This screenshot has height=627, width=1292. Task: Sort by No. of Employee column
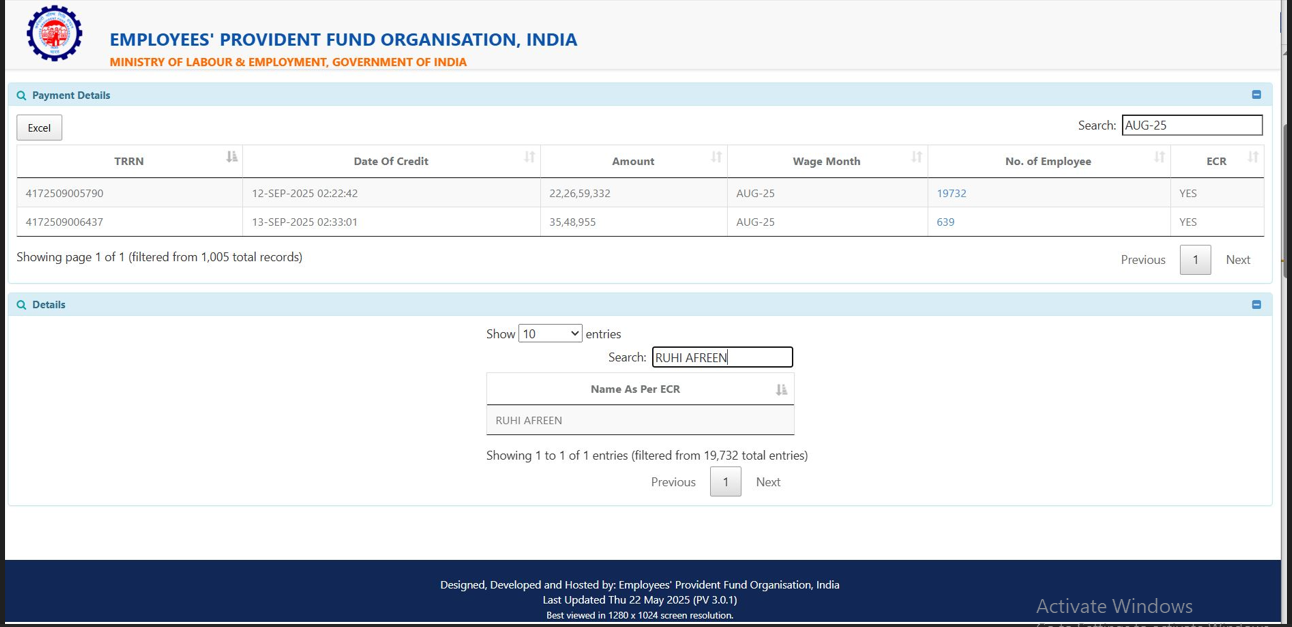[1159, 157]
